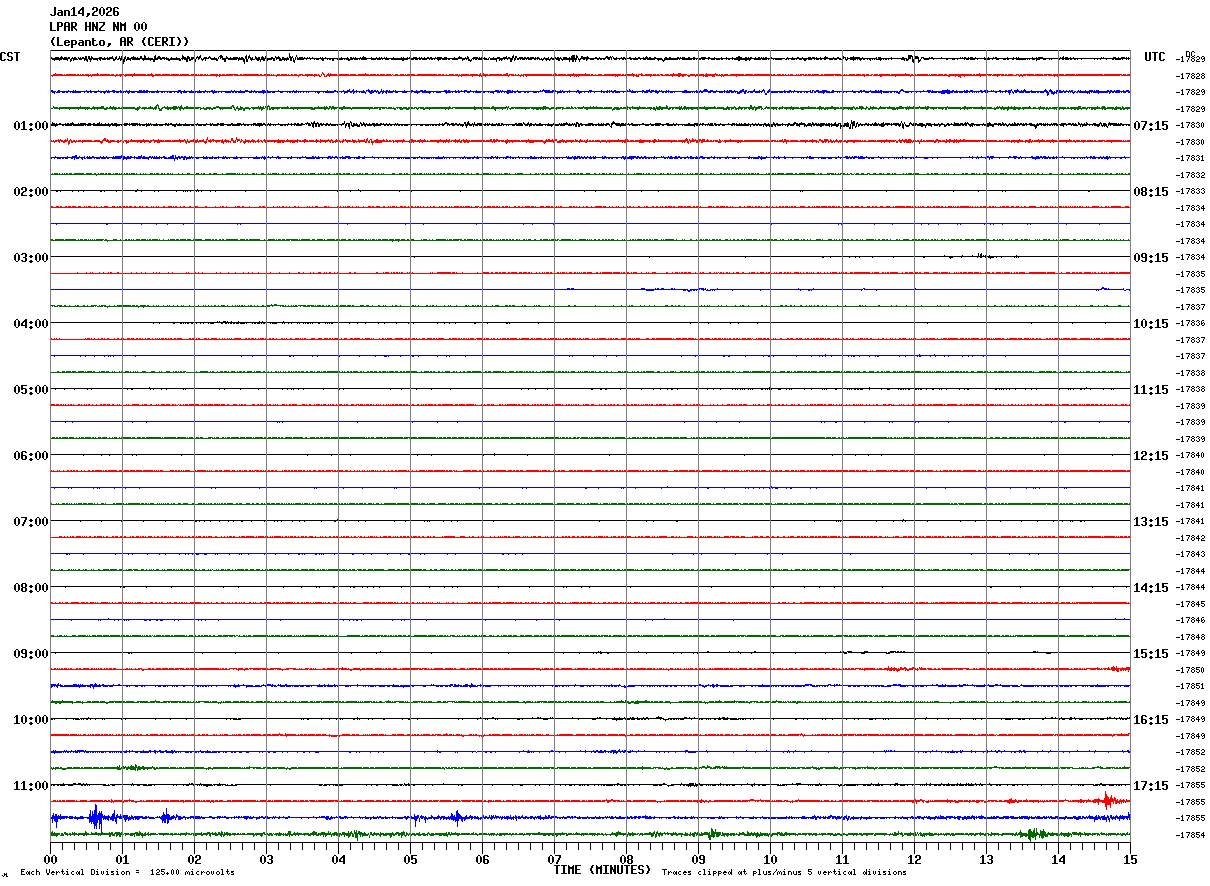The image size is (1210, 886).
Task: Click the 01:00 CST row label
Action: click(31, 126)
